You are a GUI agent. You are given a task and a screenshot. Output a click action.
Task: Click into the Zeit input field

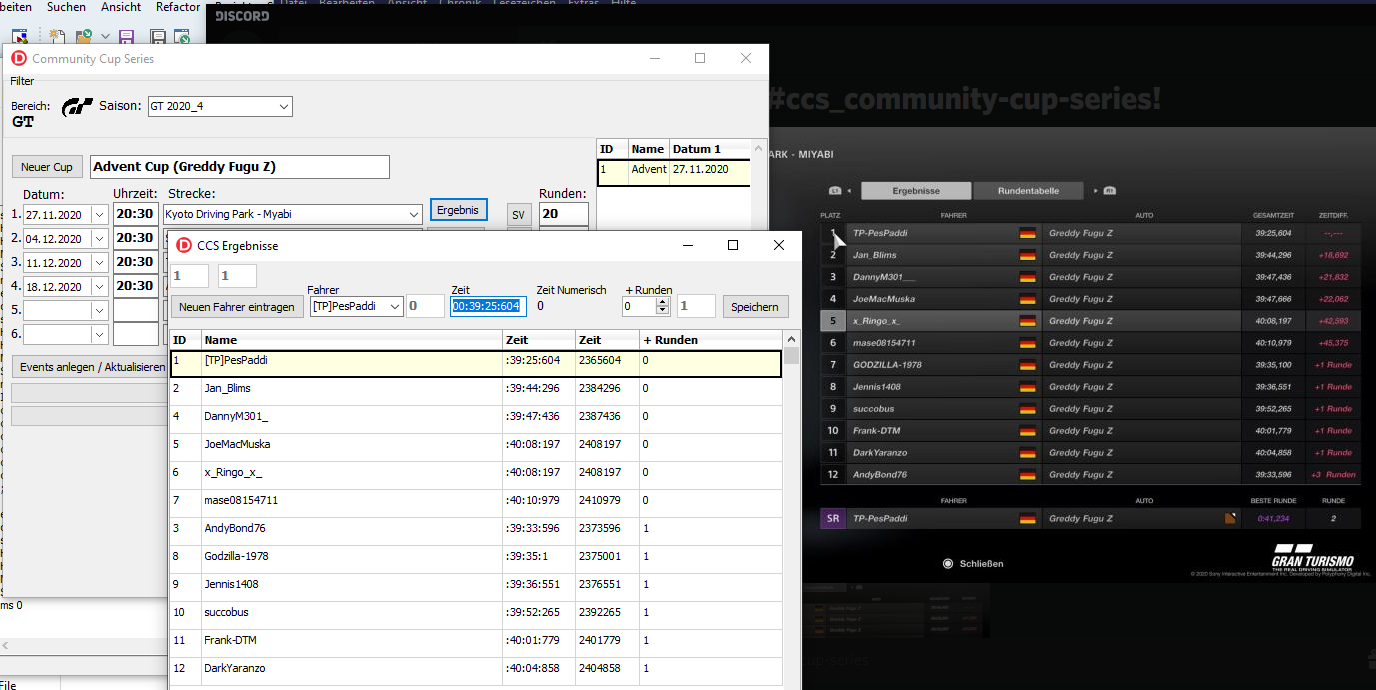coord(486,306)
